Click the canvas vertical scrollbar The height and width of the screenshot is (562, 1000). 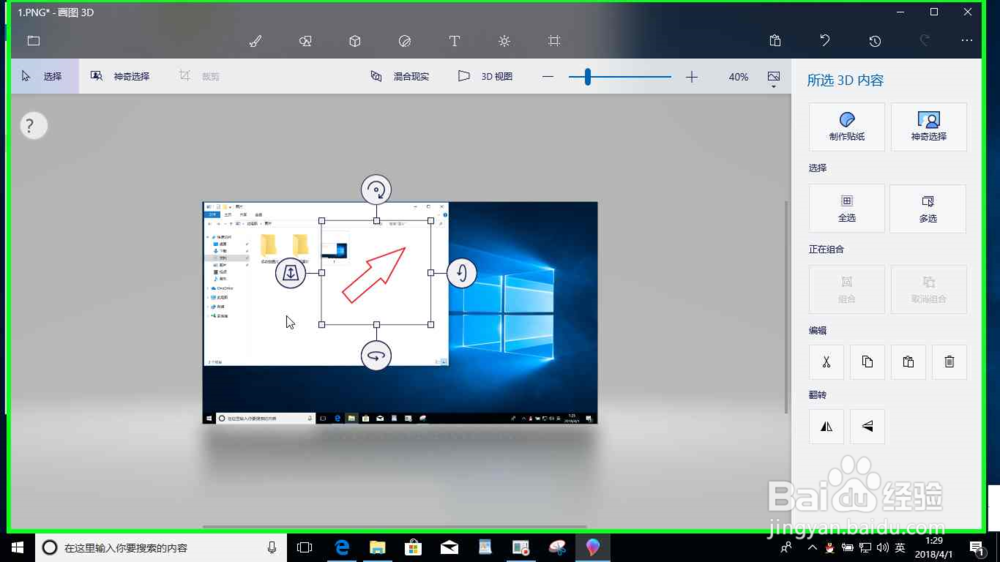pyautogui.click(x=786, y=306)
